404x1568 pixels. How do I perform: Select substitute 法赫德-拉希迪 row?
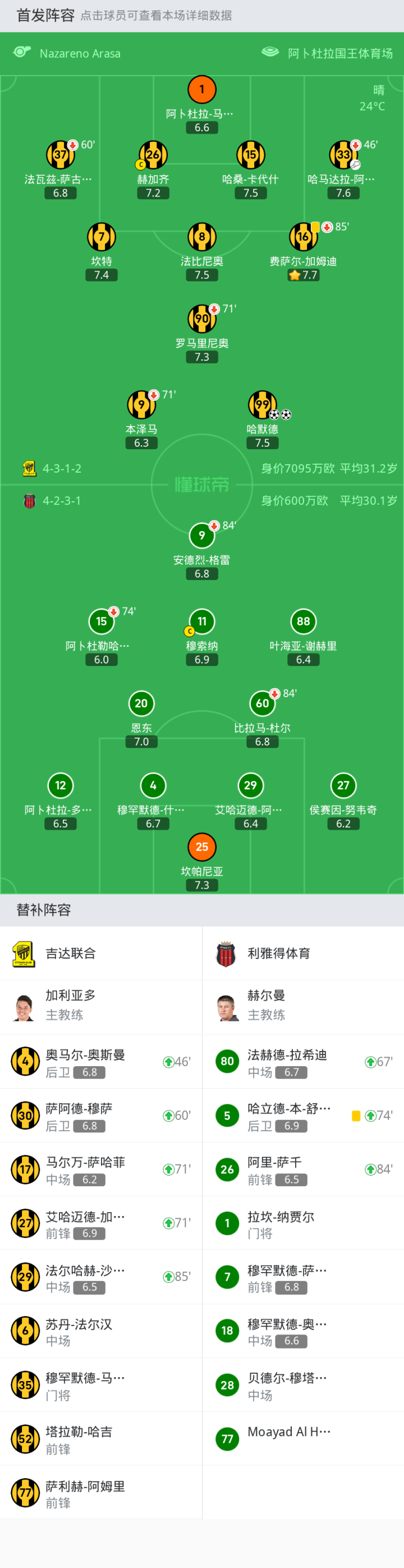(x=303, y=1062)
